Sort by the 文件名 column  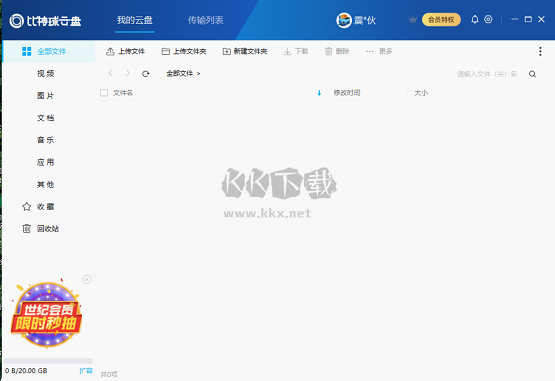[123, 93]
